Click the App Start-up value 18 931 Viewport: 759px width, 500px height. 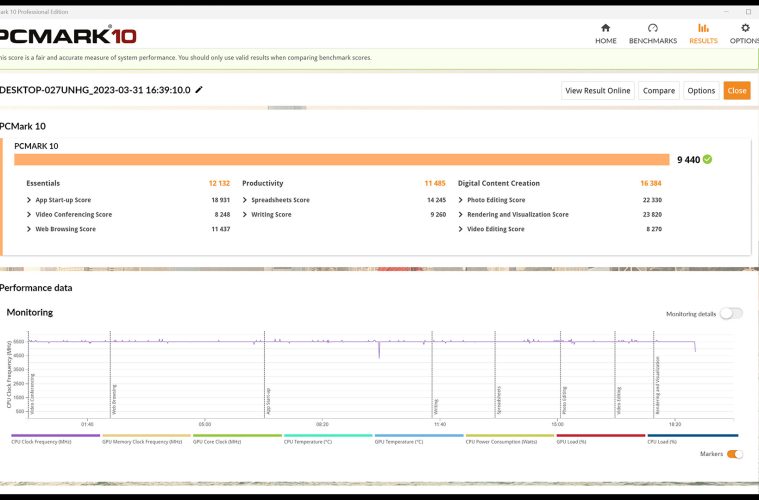coord(221,200)
